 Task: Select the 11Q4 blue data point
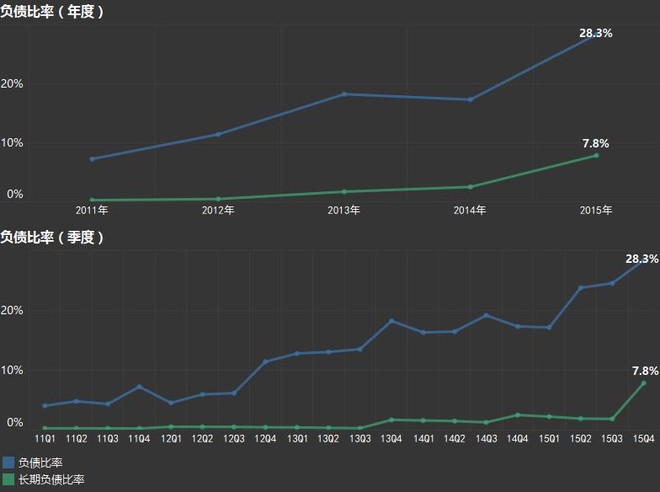pos(140,386)
